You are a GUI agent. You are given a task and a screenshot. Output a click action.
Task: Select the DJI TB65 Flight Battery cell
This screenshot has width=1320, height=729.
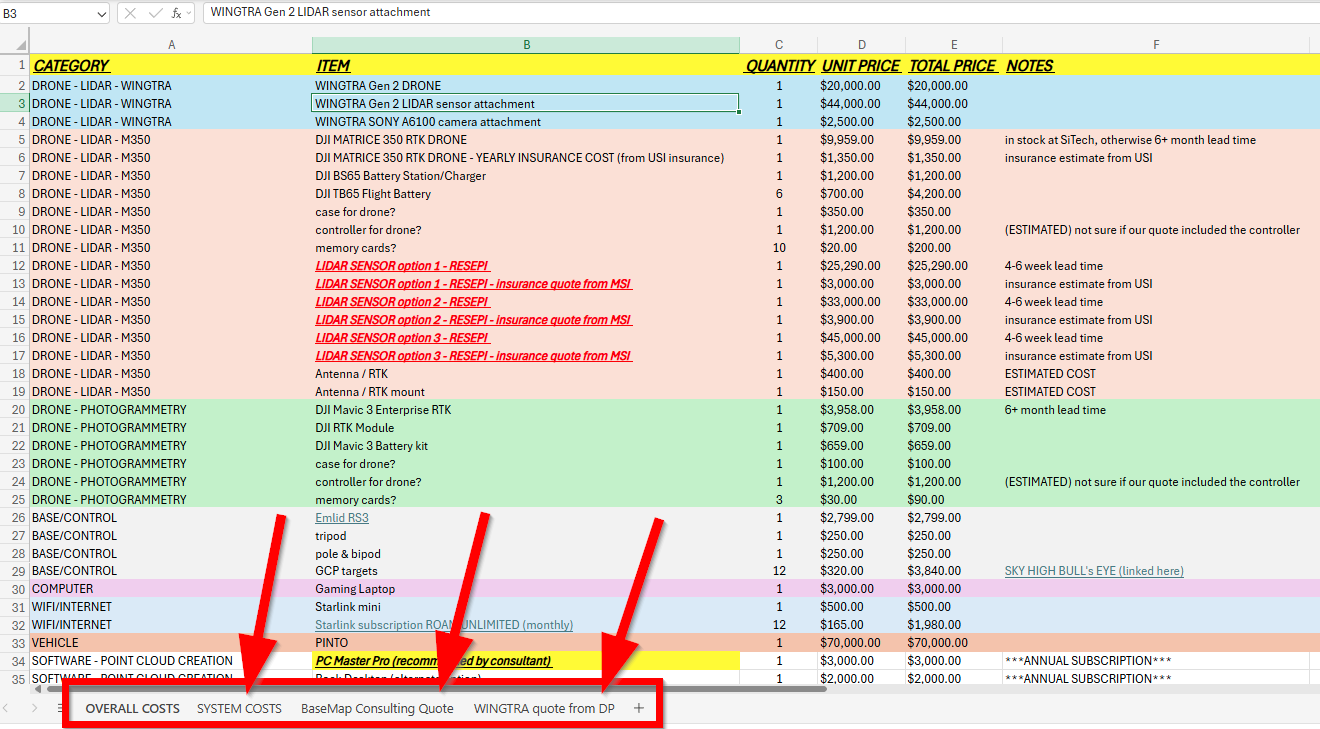(x=526, y=193)
